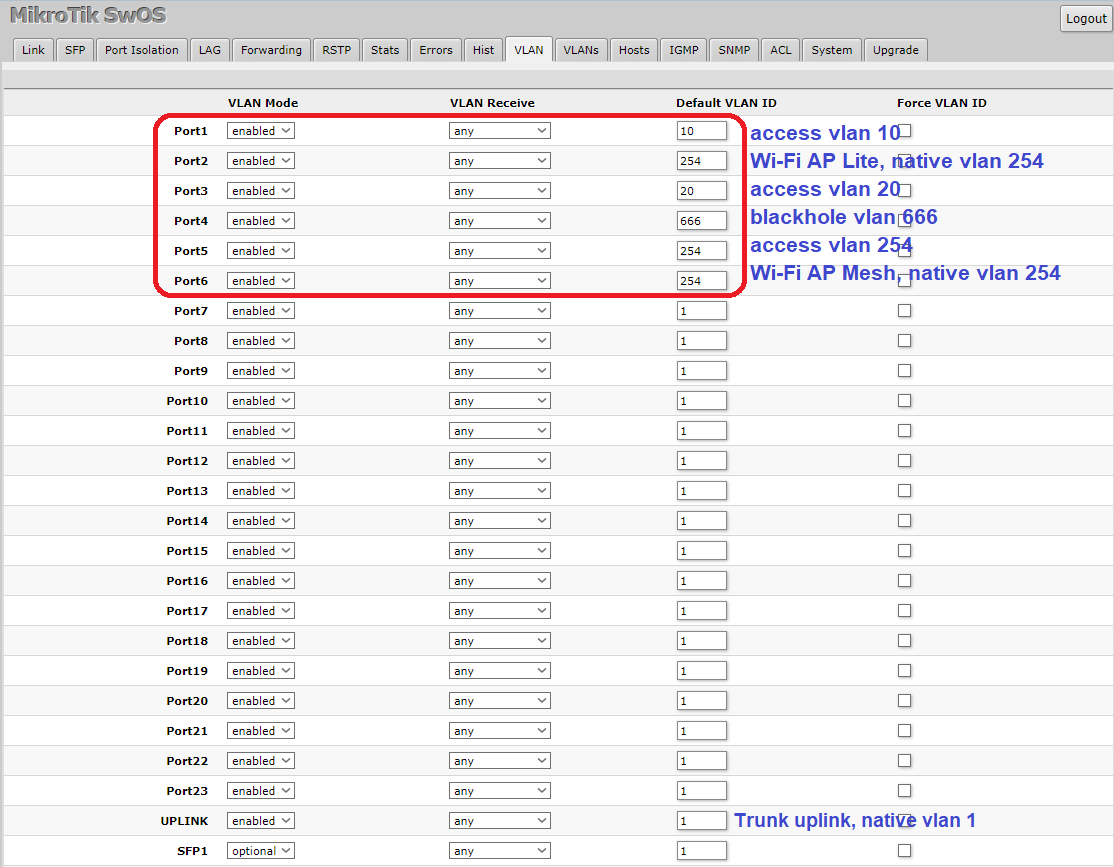Open the Link tab
The image size is (1114, 867).
pyautogui.click(x=33, y=50)
